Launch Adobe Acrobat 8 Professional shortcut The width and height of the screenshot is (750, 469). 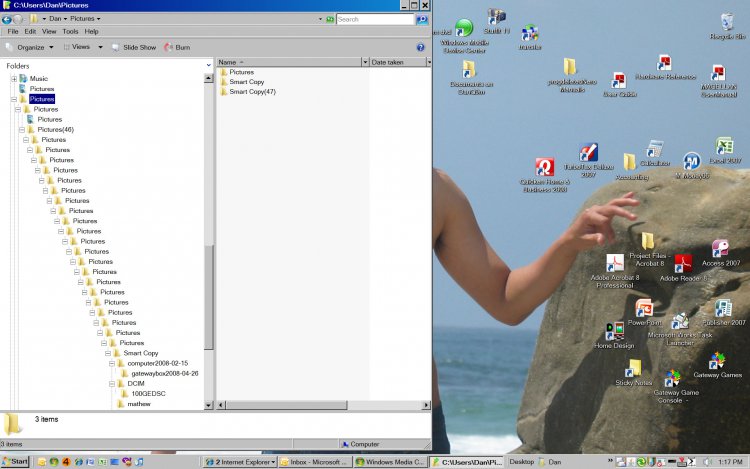tap(615, 271)
